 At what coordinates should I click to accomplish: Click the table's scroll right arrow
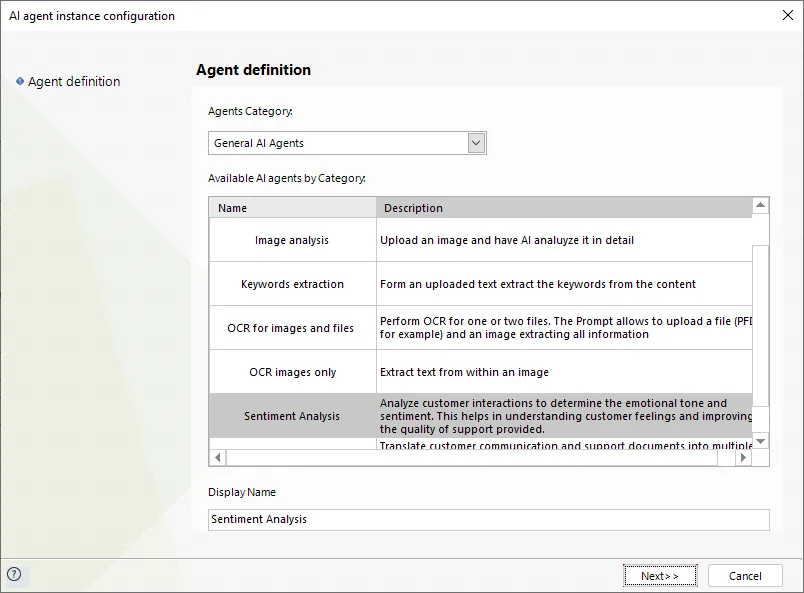[743, 458]
